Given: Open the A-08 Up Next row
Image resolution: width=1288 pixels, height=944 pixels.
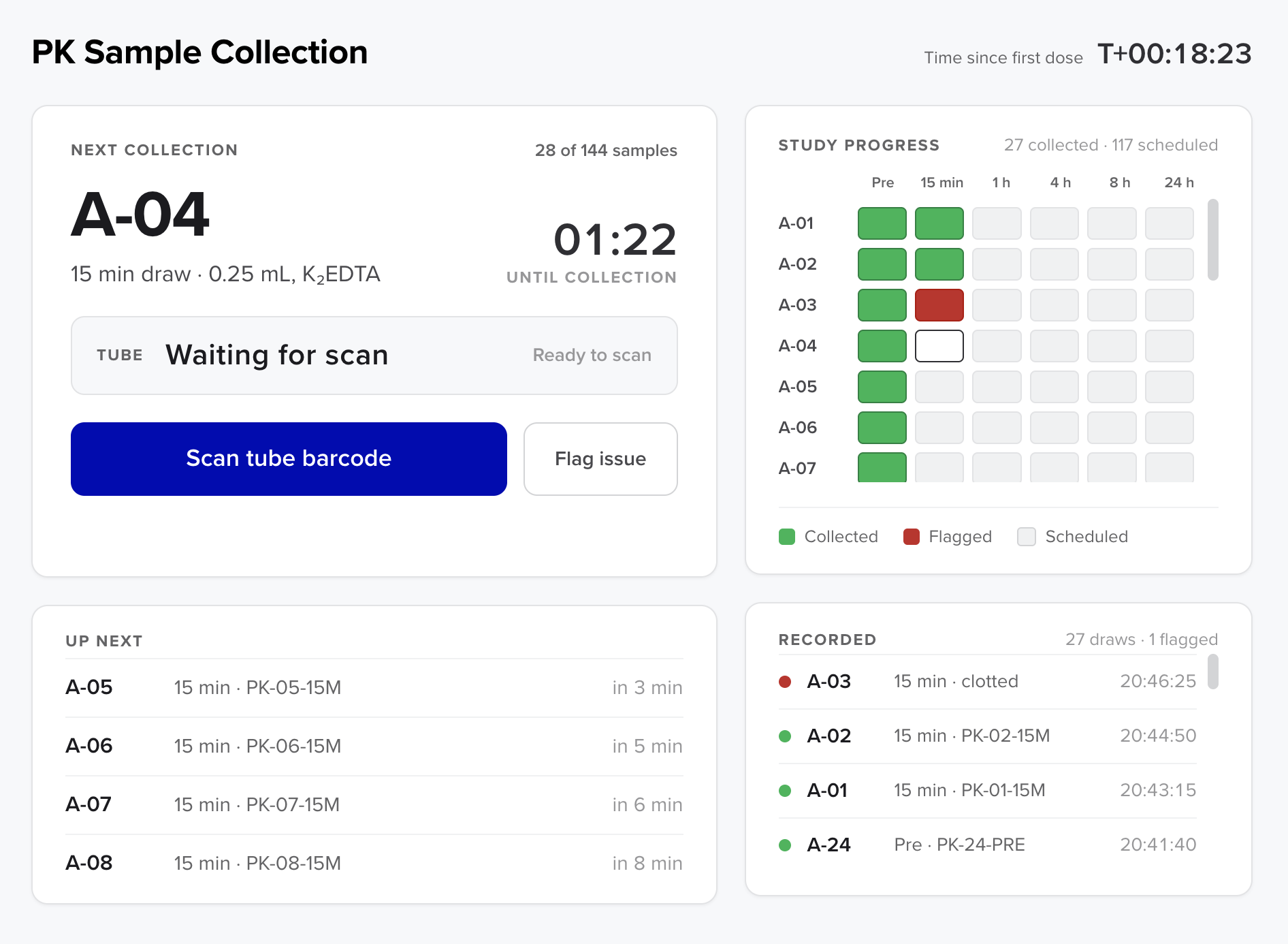Looking at the screenshot, I should pyautogui.click(x=374, y=864).
